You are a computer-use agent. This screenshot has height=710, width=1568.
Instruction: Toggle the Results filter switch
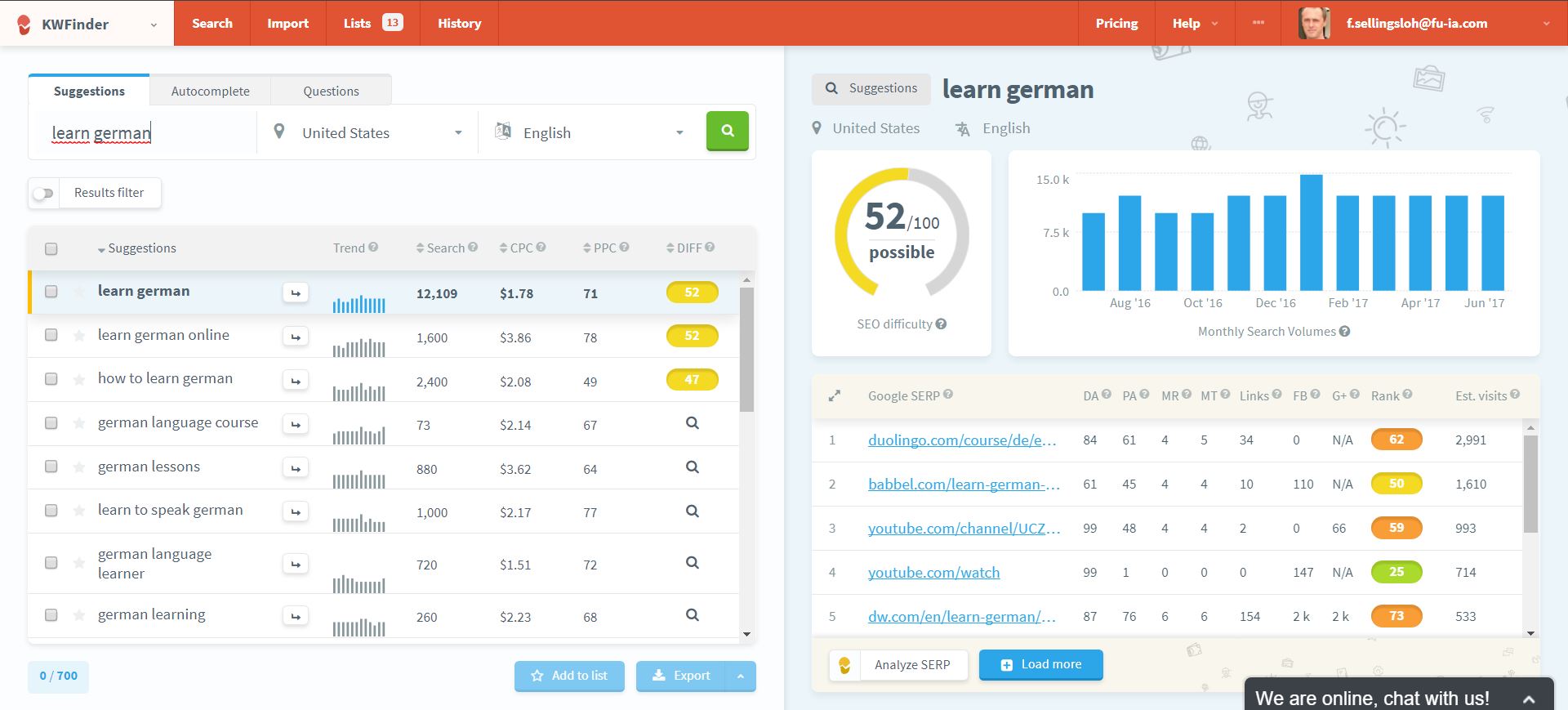coord(43,193)
